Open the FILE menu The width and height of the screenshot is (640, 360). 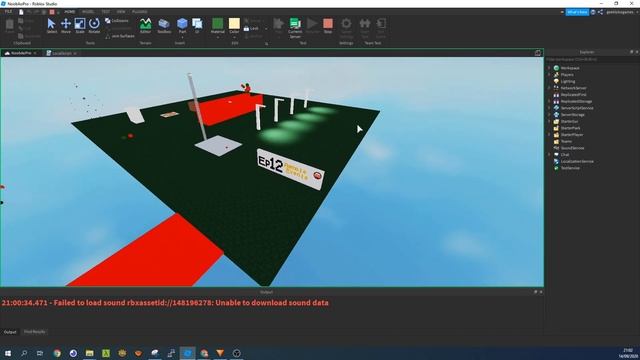tap(8, 12)
